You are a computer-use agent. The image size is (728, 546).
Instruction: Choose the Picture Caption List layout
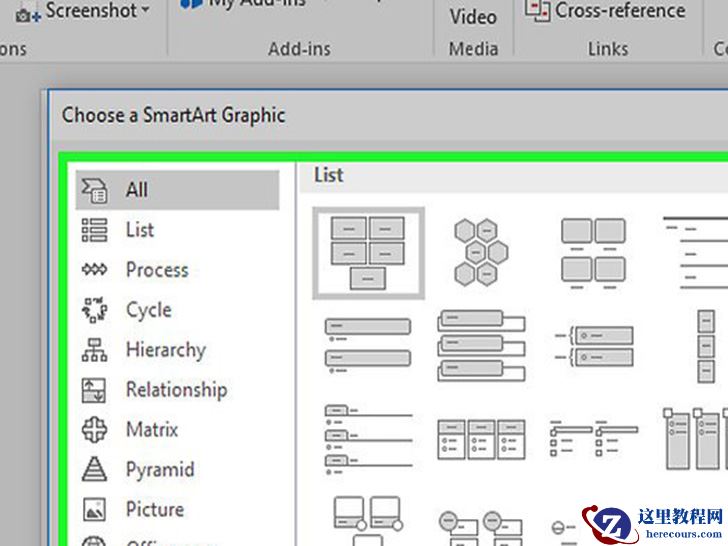pos(593,253)
